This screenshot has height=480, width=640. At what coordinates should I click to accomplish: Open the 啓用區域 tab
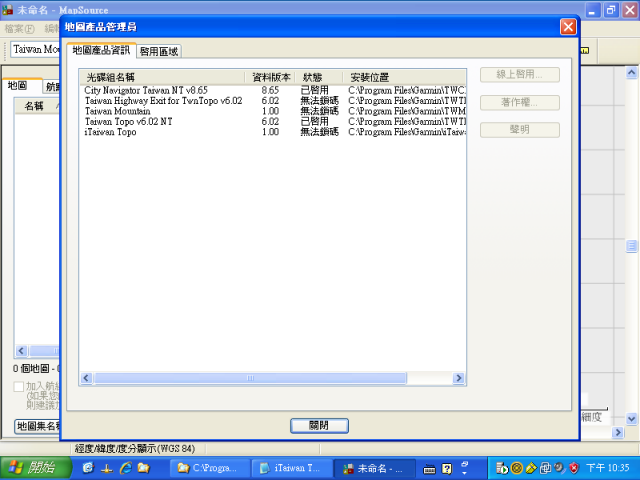pyautogui.click(x=159, y=51)
